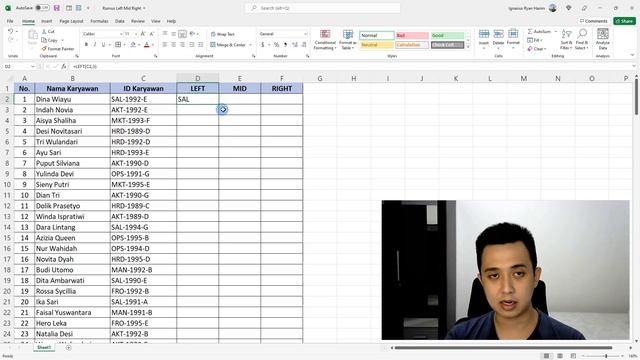
Task: Collapse the ribbon with the chevron
Action: coord(632,55)
